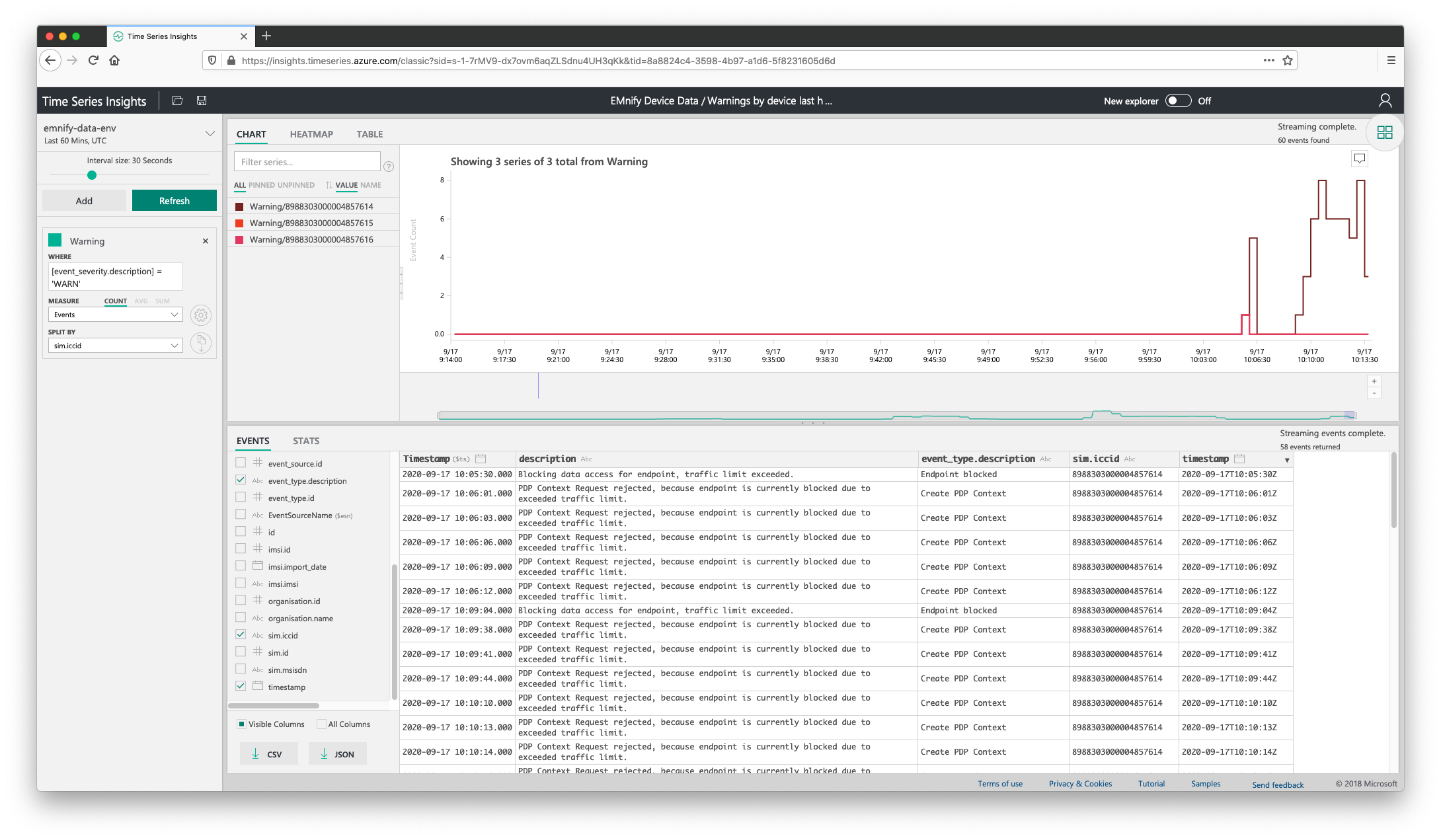Open the filter series help icon
Screen dimensions: 1441x840
tap(389, 167)
